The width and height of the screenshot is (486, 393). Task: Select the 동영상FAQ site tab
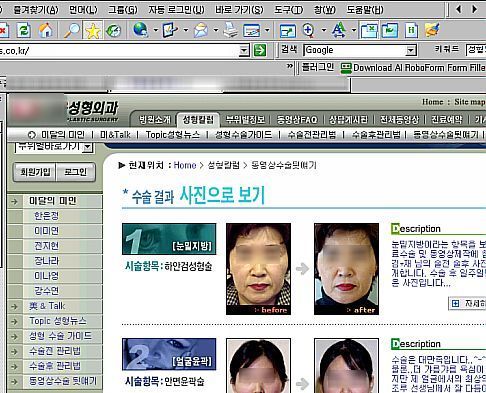click(x=297, y=119)
